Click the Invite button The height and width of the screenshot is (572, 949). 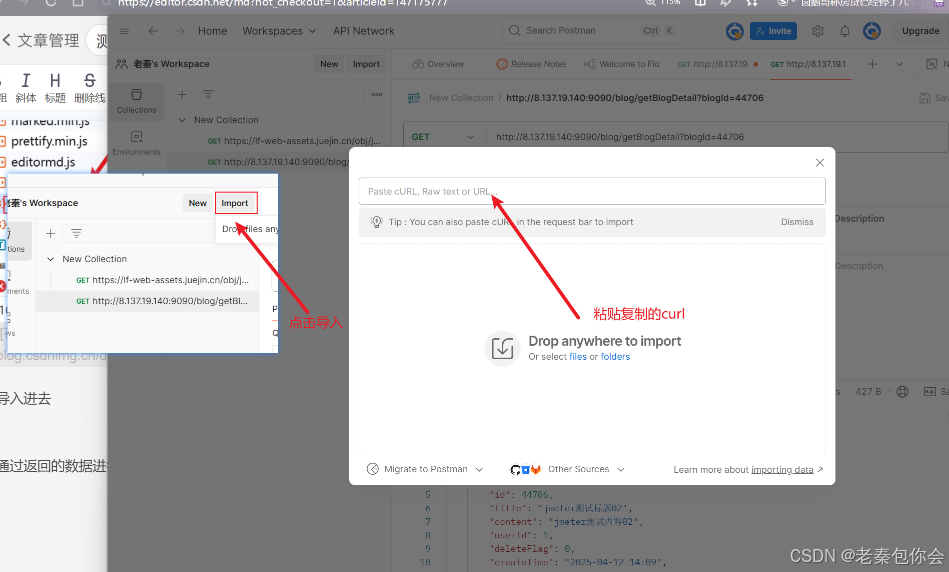[773, 31]
